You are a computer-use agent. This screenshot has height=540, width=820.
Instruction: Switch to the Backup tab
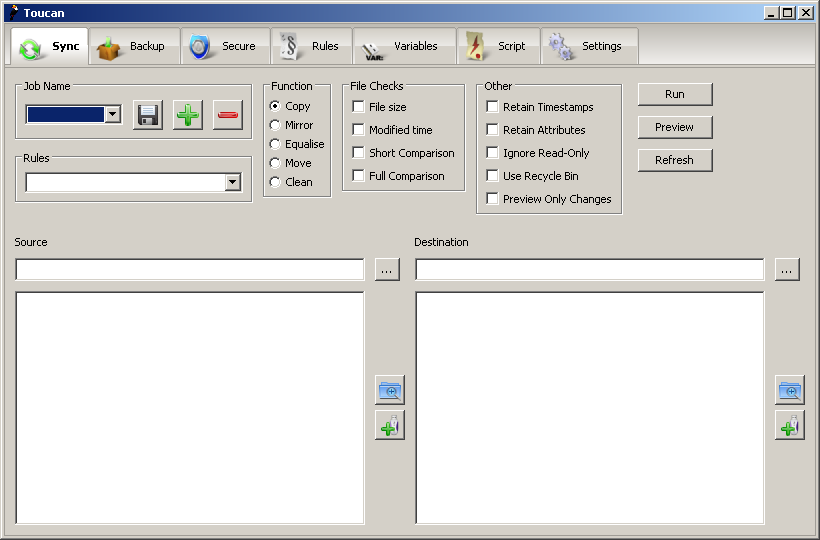click(x=134, y=47)
